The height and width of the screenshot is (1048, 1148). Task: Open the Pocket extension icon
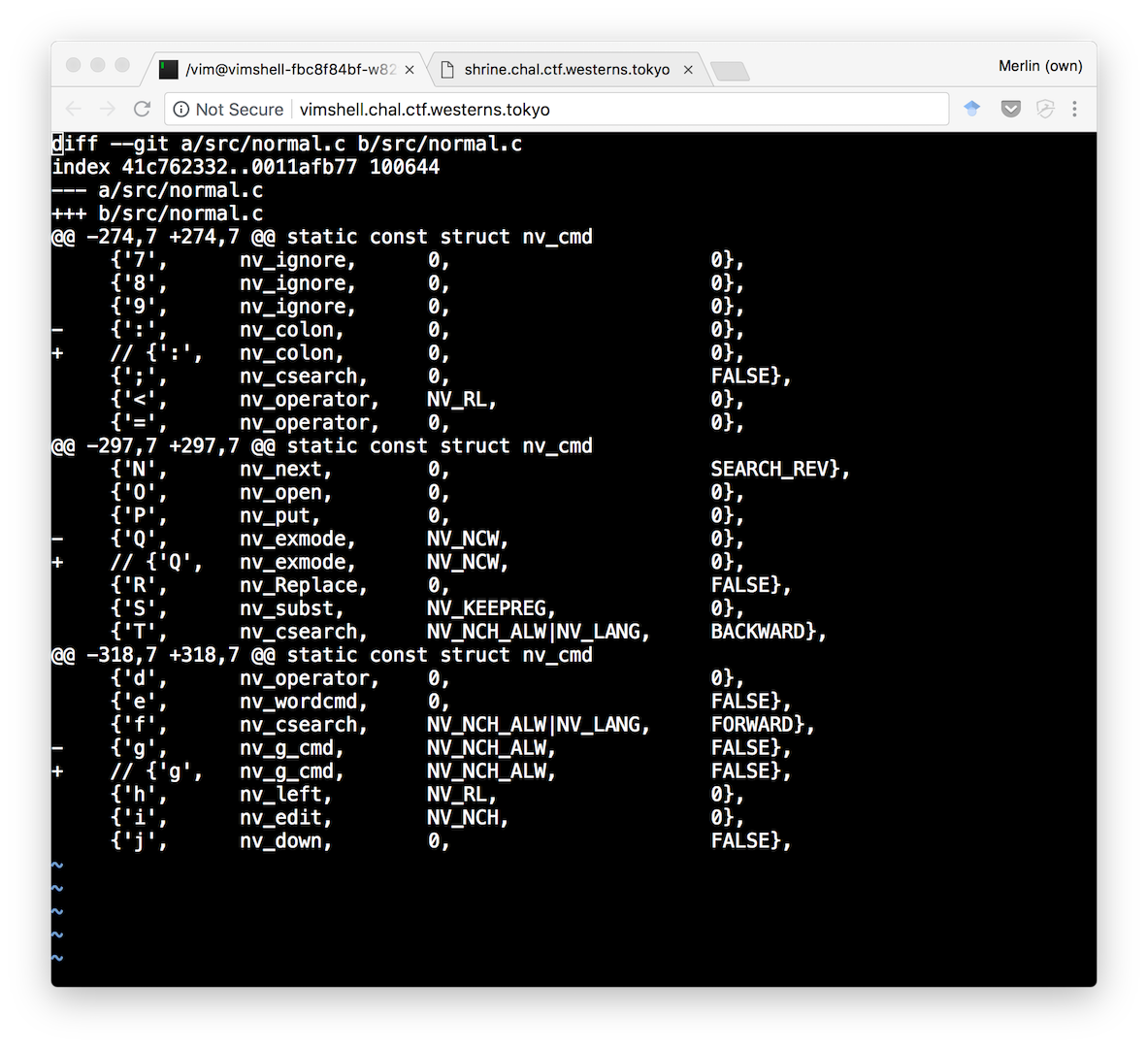click(1011, 109)
